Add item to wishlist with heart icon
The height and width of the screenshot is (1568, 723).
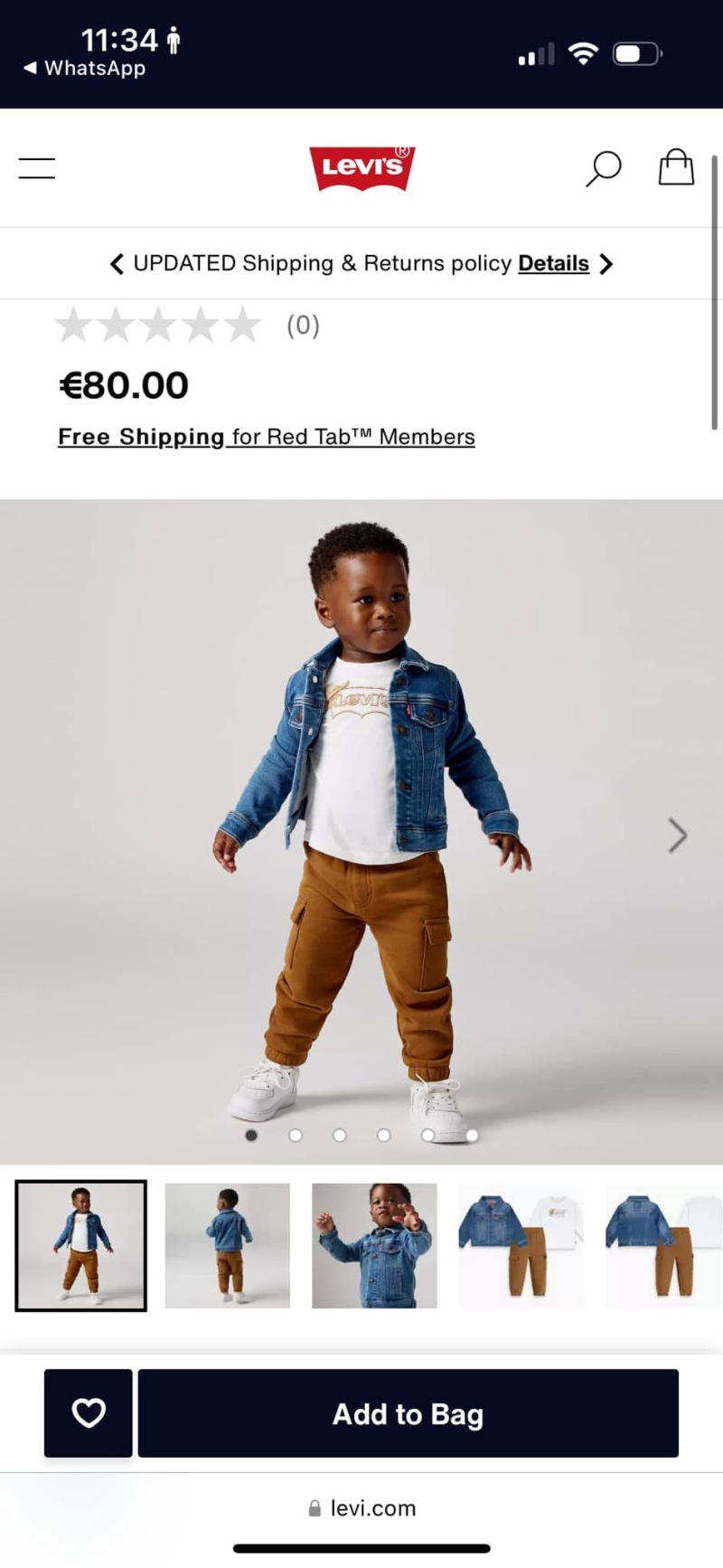89,1412
